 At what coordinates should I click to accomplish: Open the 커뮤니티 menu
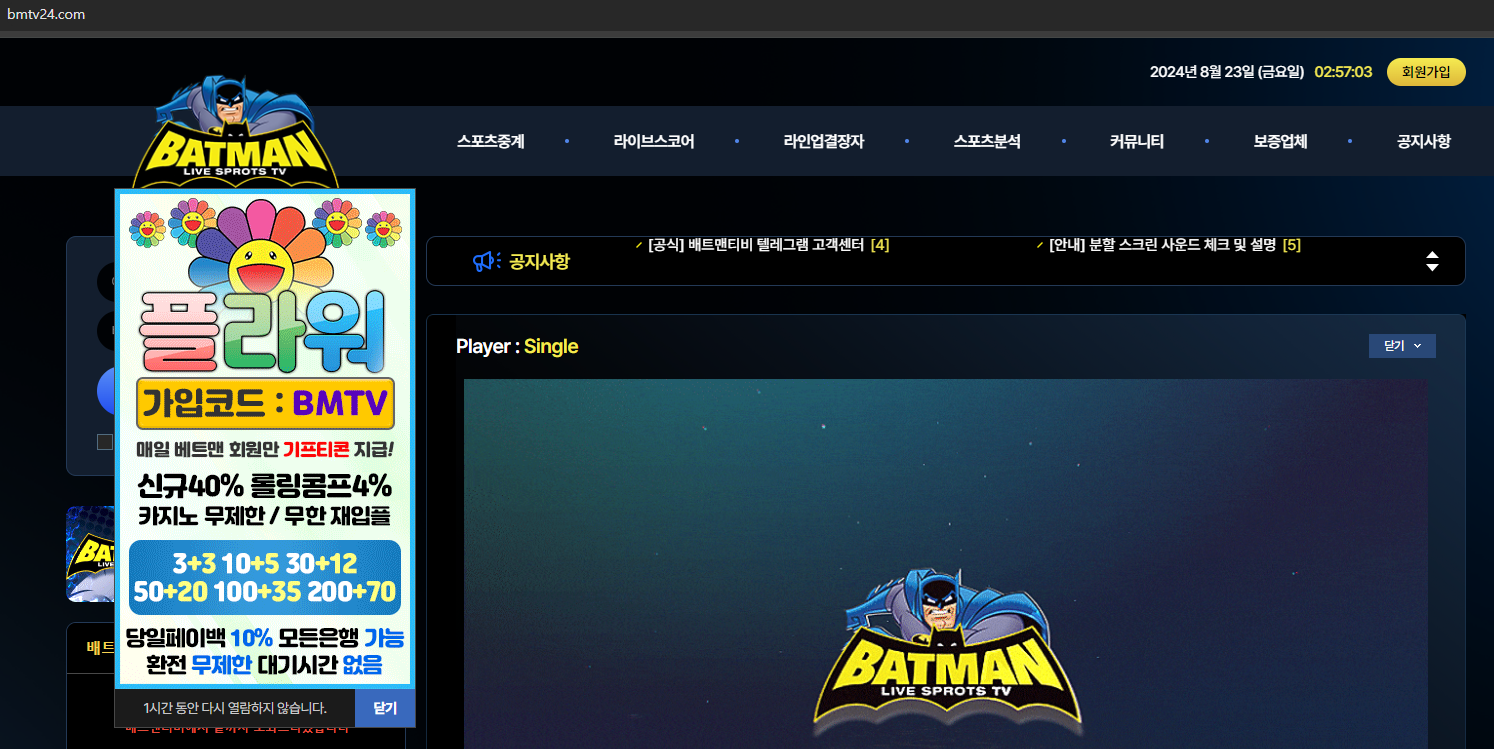click(1136, 142)
